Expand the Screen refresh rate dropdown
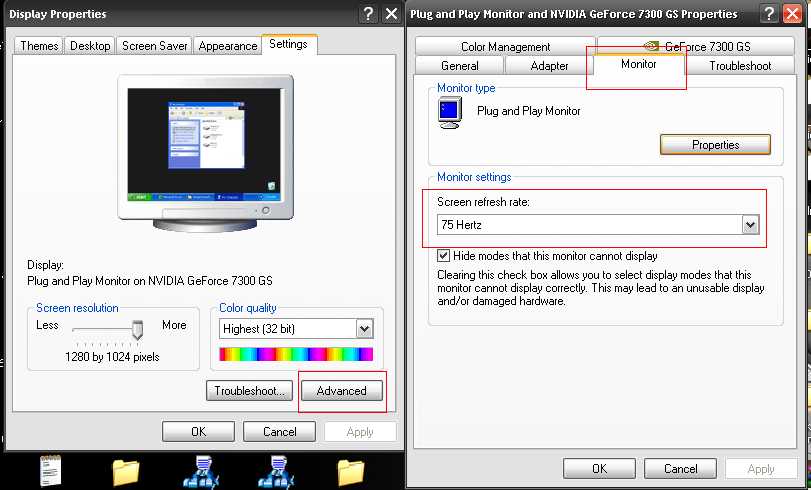The width and height of the screenshot is (811, 490). coord(750,226)
